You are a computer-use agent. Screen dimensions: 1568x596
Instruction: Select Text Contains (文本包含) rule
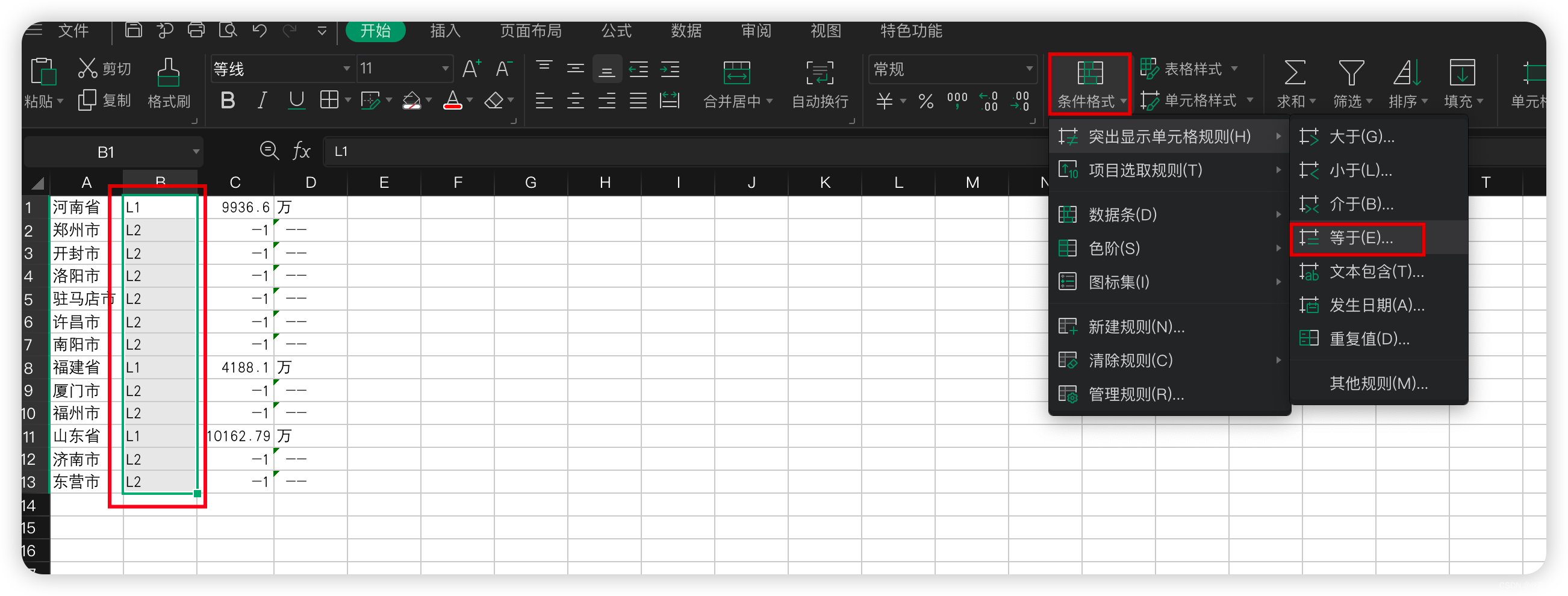click(1378, 272)
